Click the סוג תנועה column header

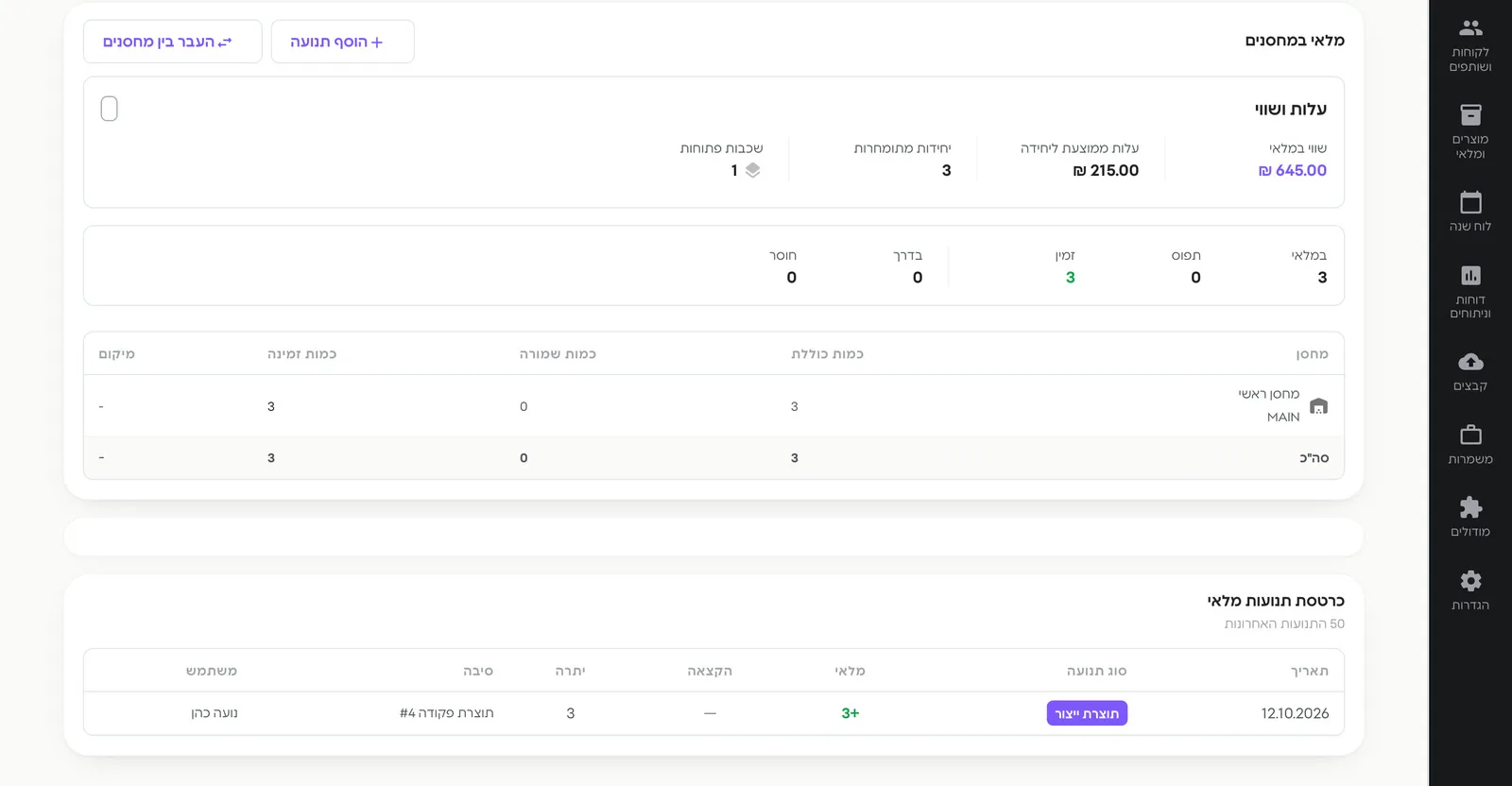click(1096, 671)
